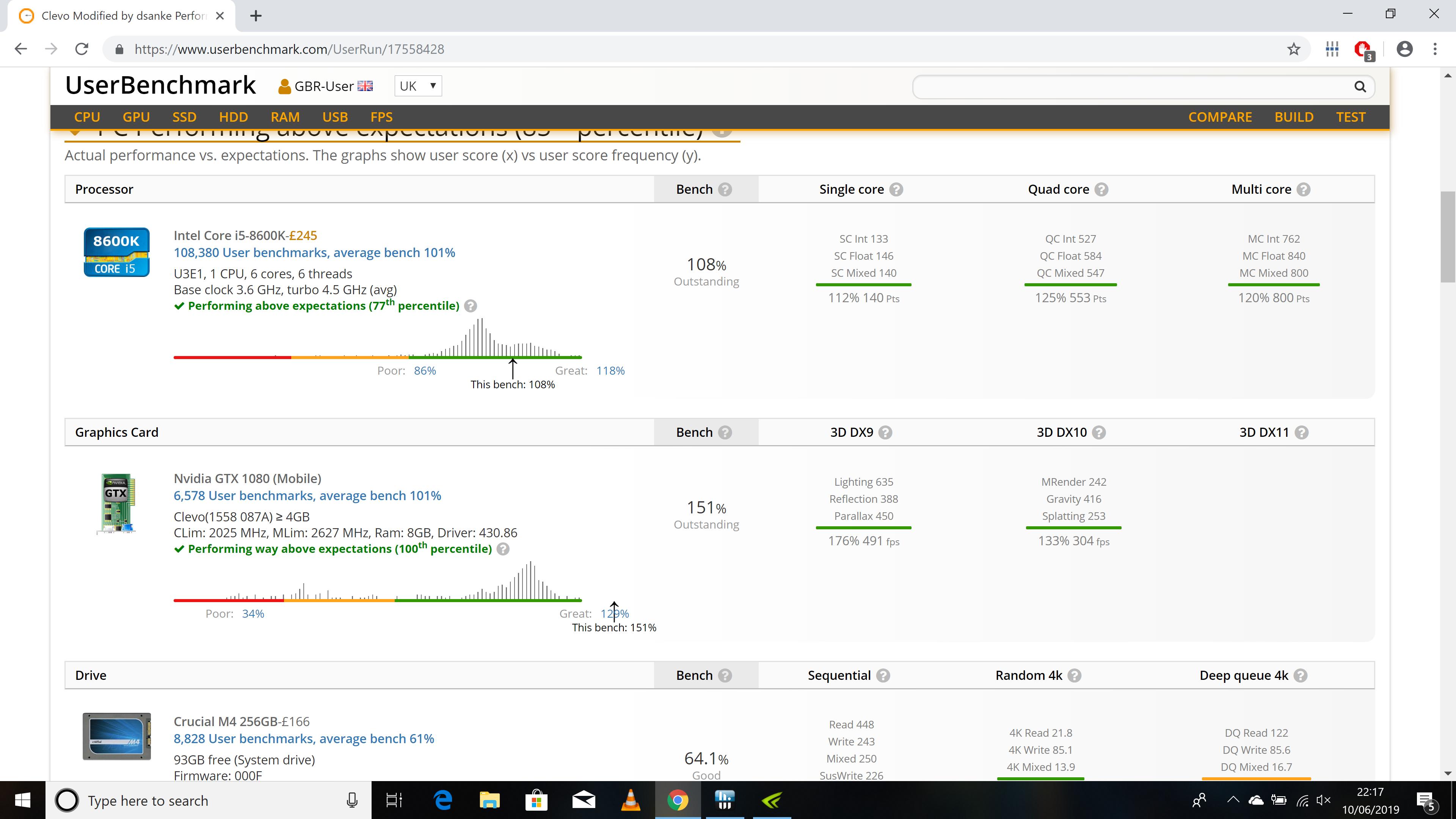Image resolution: width=1456 pixels, height=819 pixels.
Task: Open 8,828 User benchmarks link
Action: pyautogui.click(x=304, y=739)
